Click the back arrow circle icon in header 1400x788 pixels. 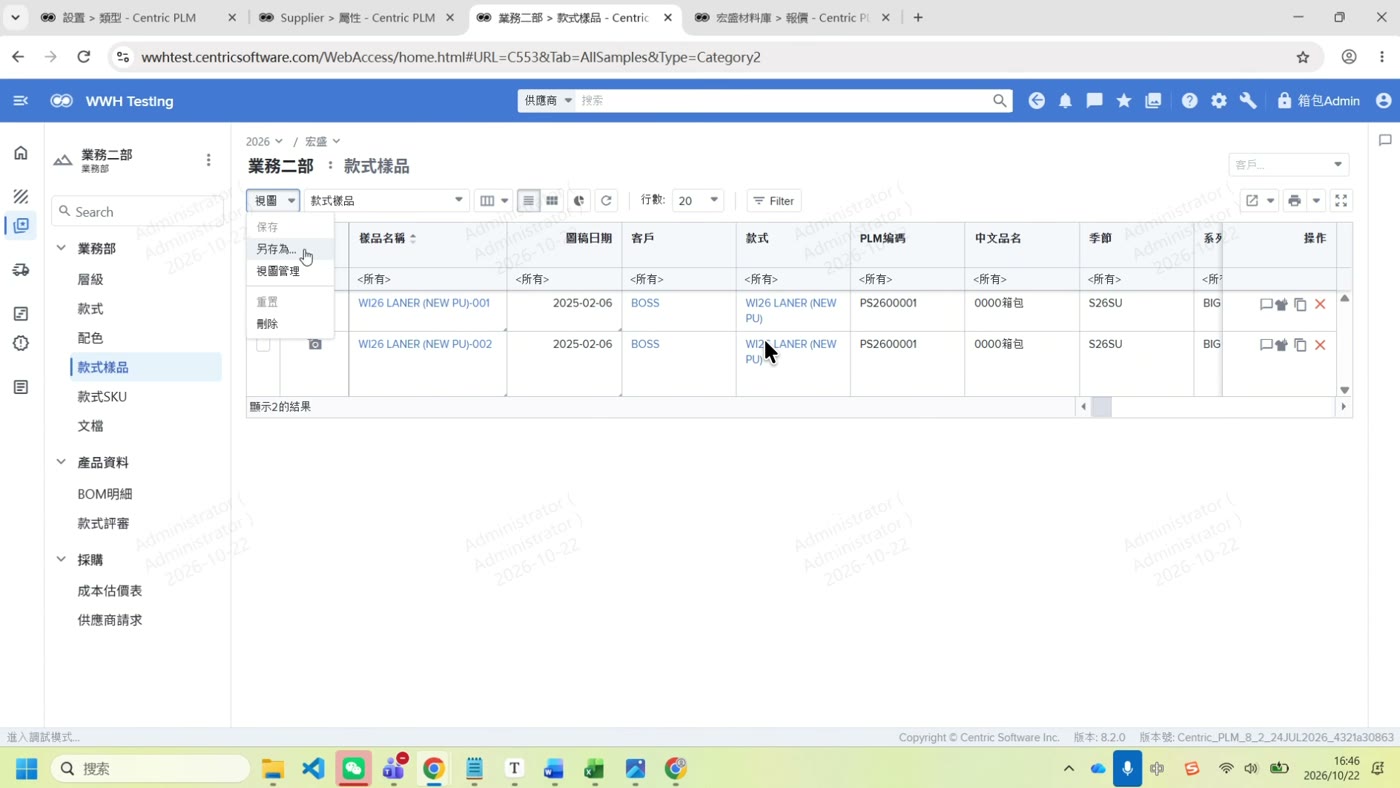tap(1036, 101)
